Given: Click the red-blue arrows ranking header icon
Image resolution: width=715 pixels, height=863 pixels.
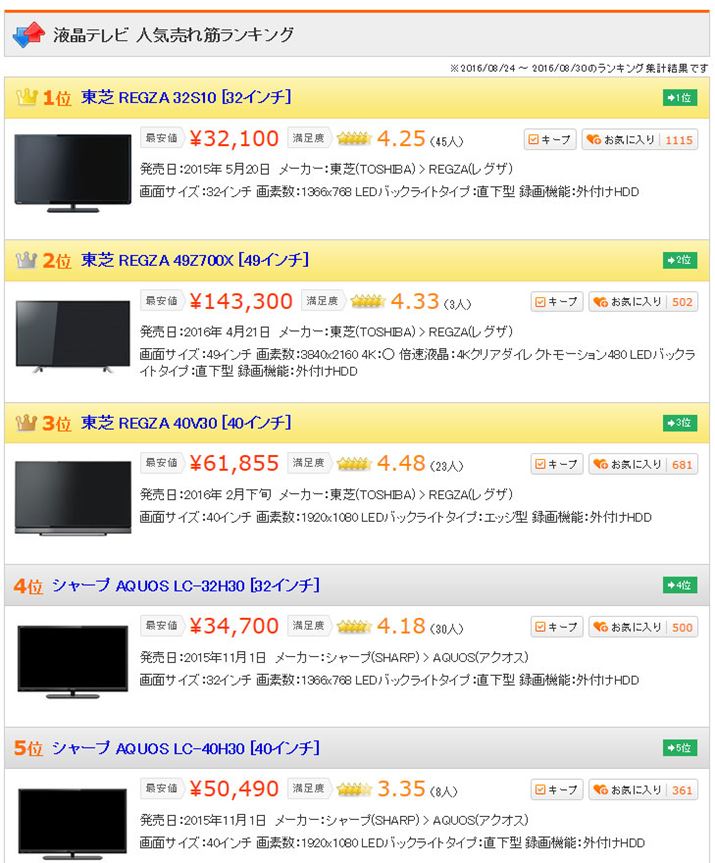Looking at the screenshot, I should point(28,34).
